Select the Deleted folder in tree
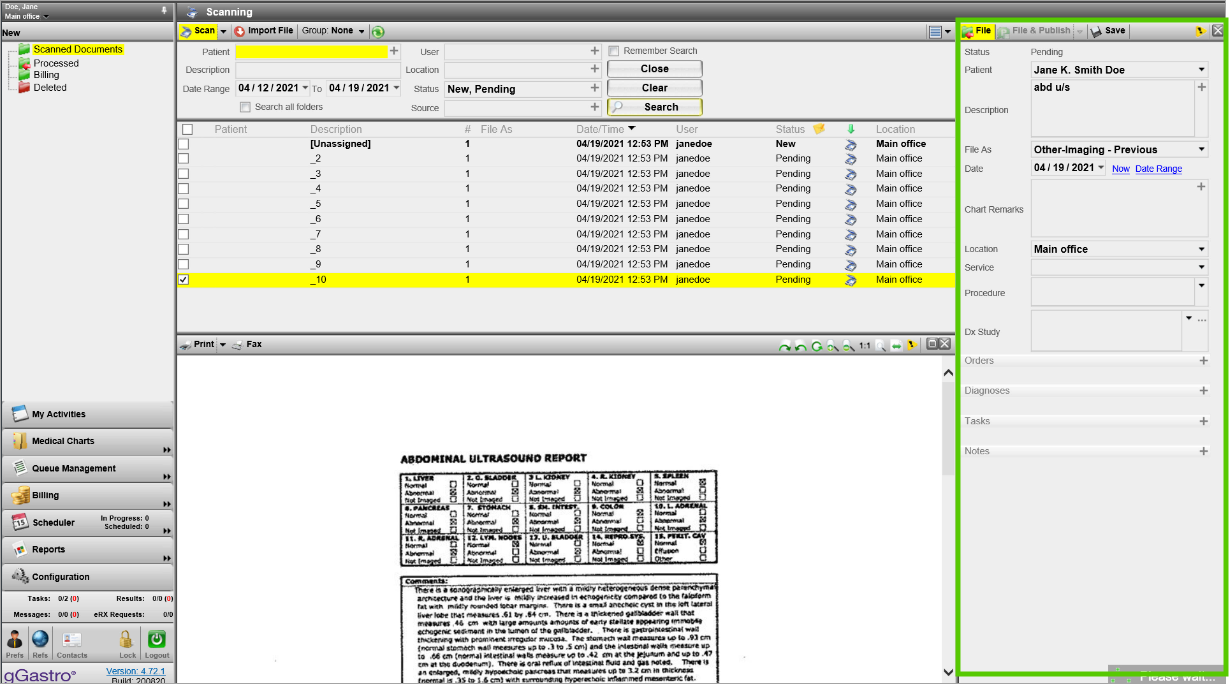 point(50,87)
